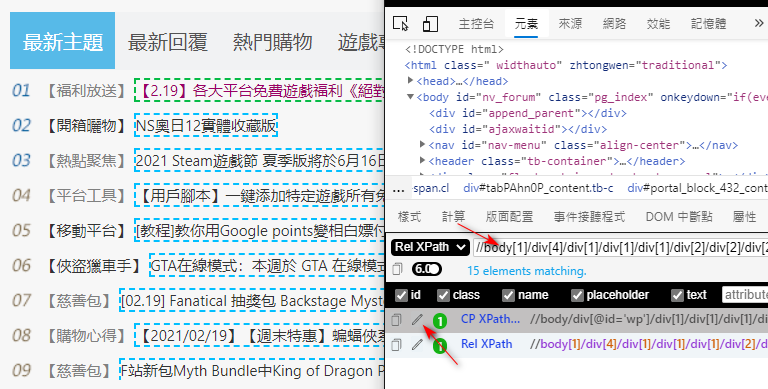Switch to the 網路 DevTools tab
Viewport: 768px width, 389px height.
(x=614, y=24)
